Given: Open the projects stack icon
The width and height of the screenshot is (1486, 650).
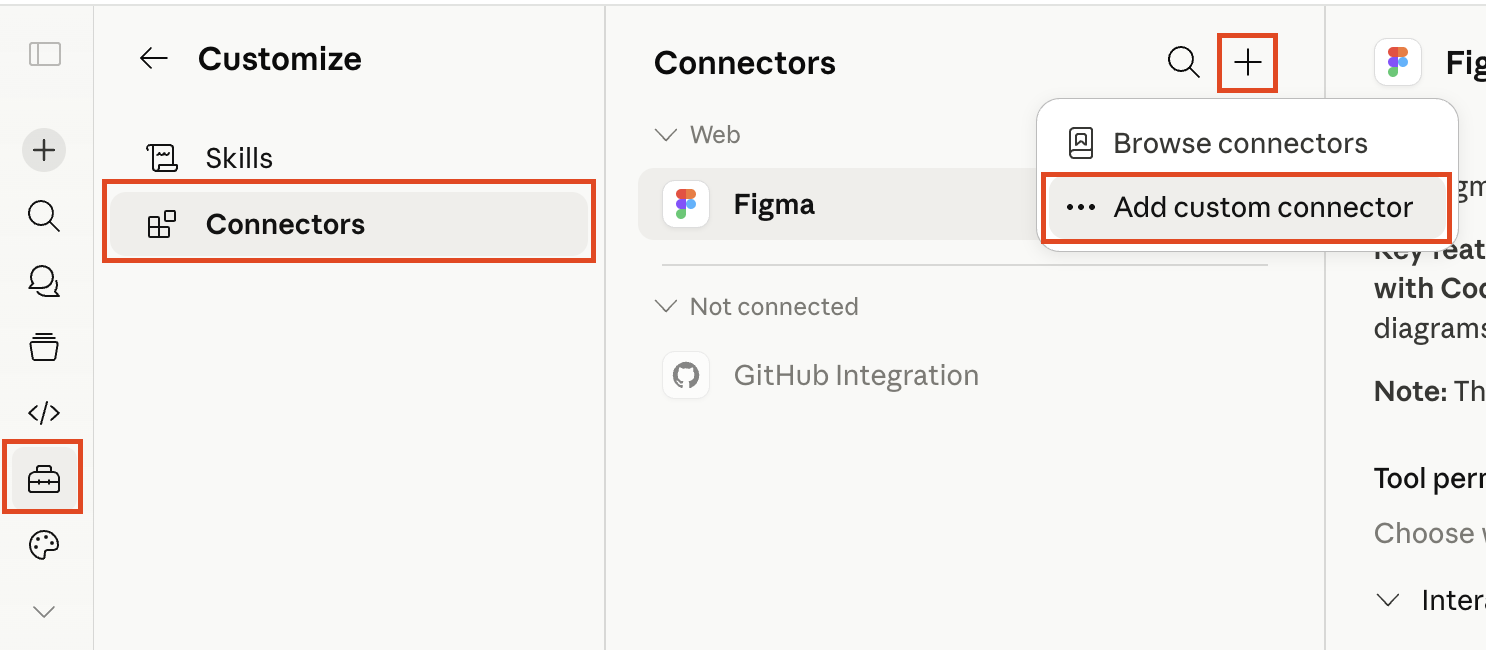Looking at the screenshot, I should tap(44, 347).
